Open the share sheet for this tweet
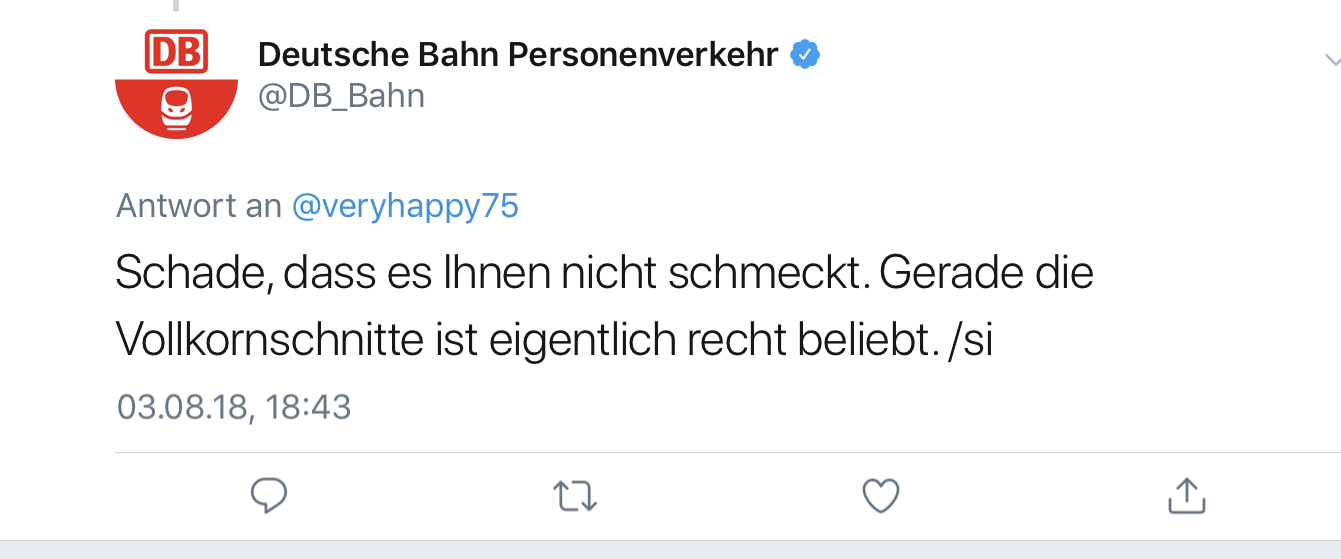This screenshot has width=1341, height=559. (1186, 495)
